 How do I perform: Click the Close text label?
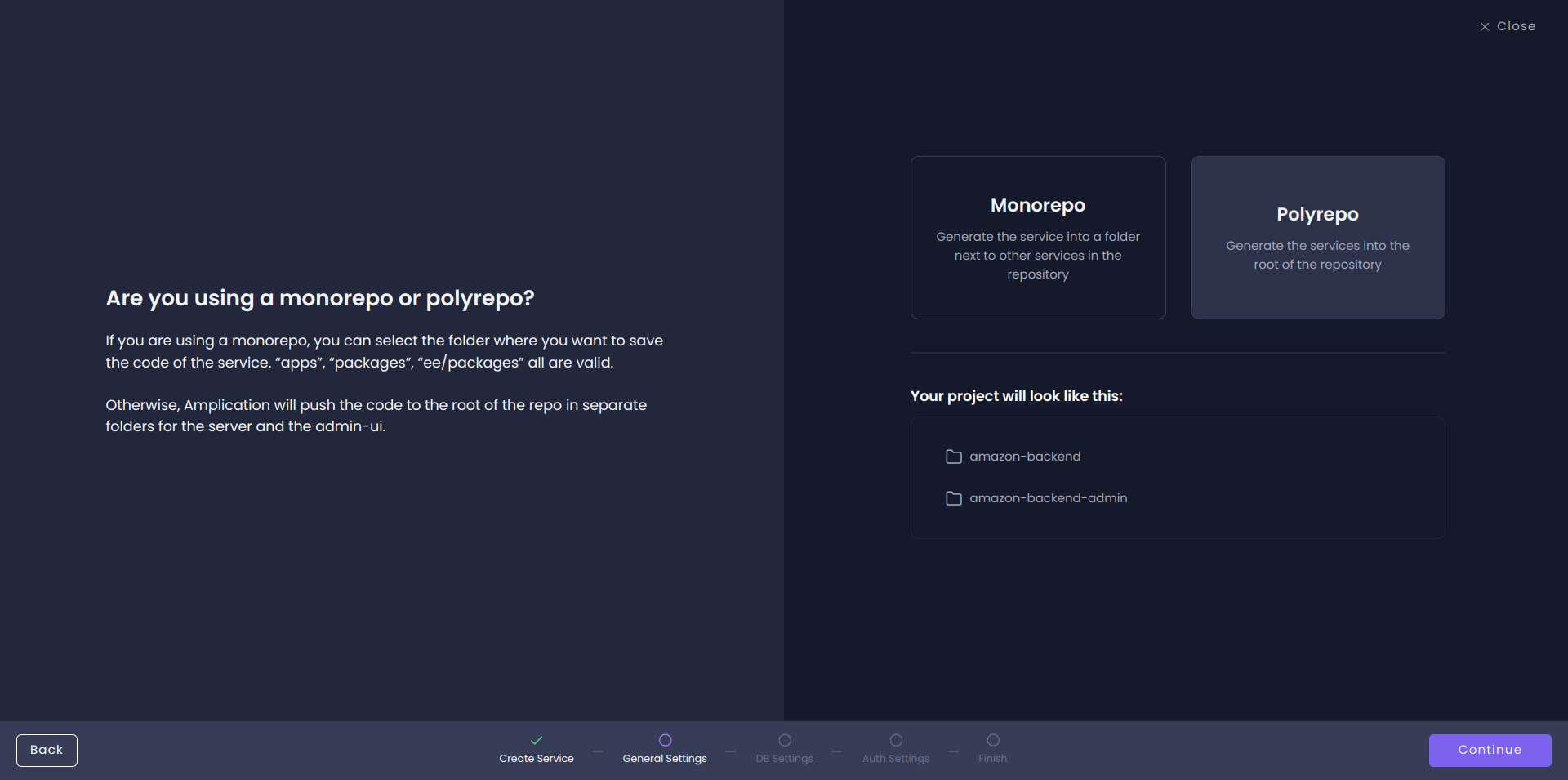click(x=1517, y=26)
